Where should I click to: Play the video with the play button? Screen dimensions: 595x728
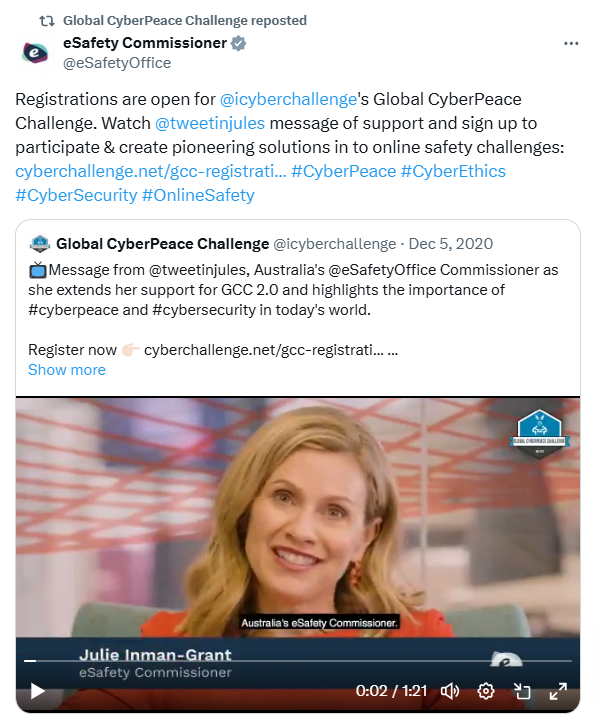38,691
